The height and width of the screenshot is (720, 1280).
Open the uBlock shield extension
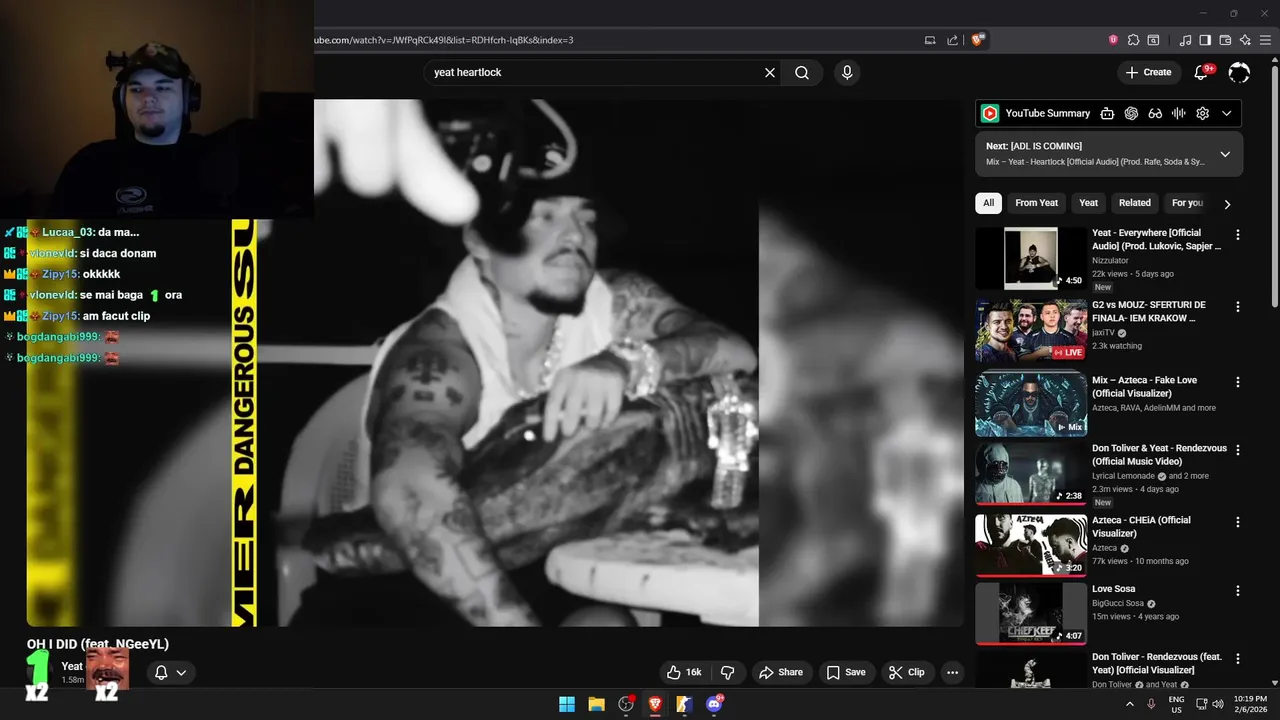pos(1113,40)
